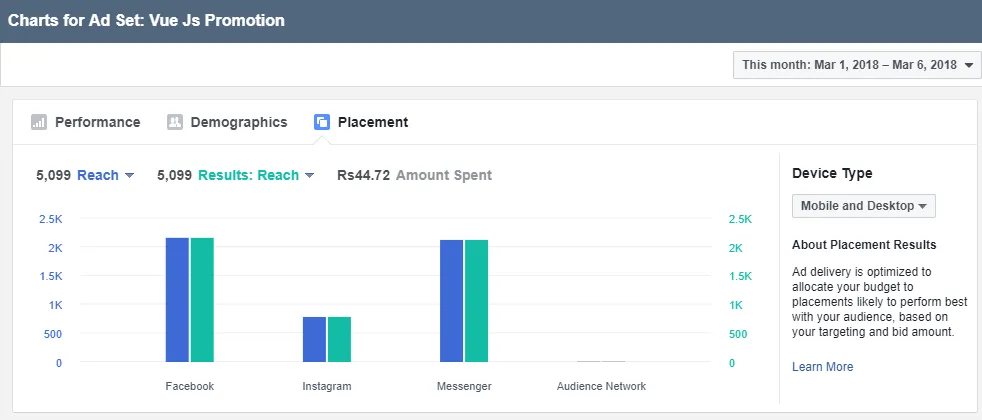Click the green Facebook results bar

(x=202, y=300)
